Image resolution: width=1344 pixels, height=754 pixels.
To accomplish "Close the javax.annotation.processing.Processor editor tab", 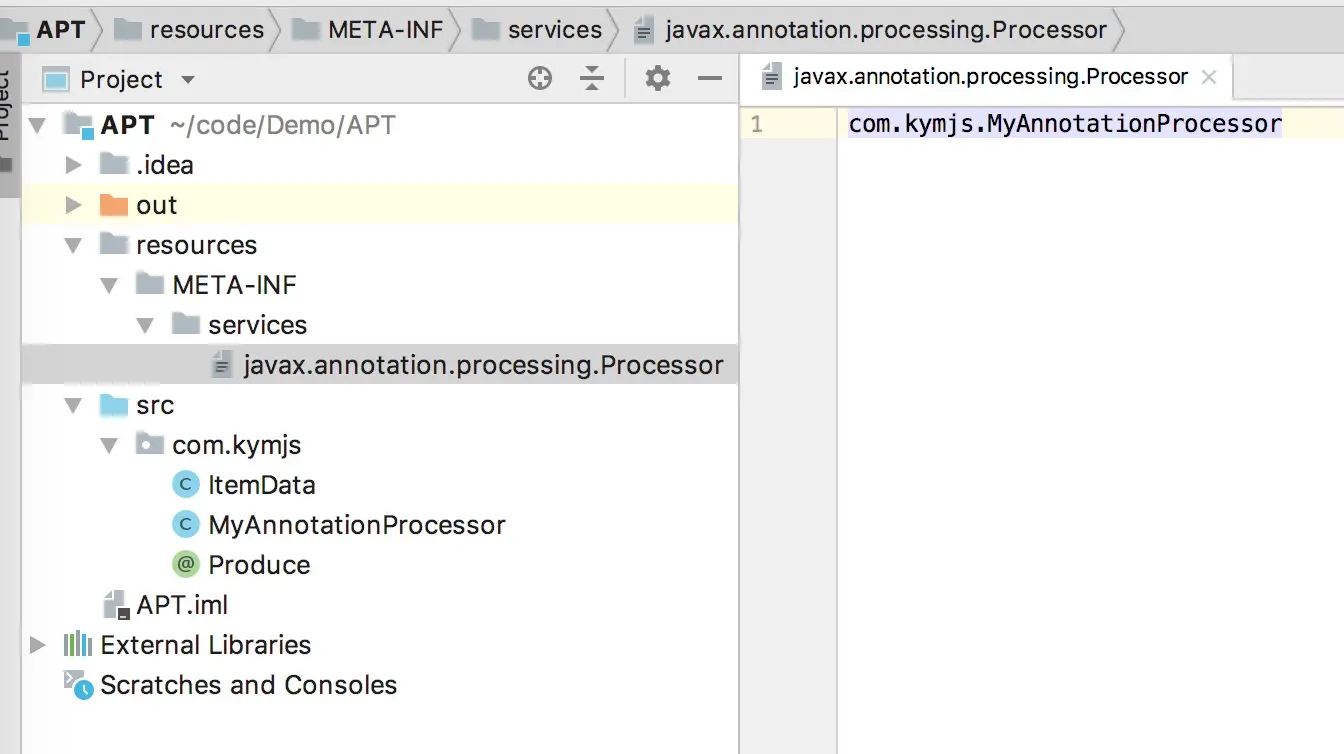I will [1209, 77].
